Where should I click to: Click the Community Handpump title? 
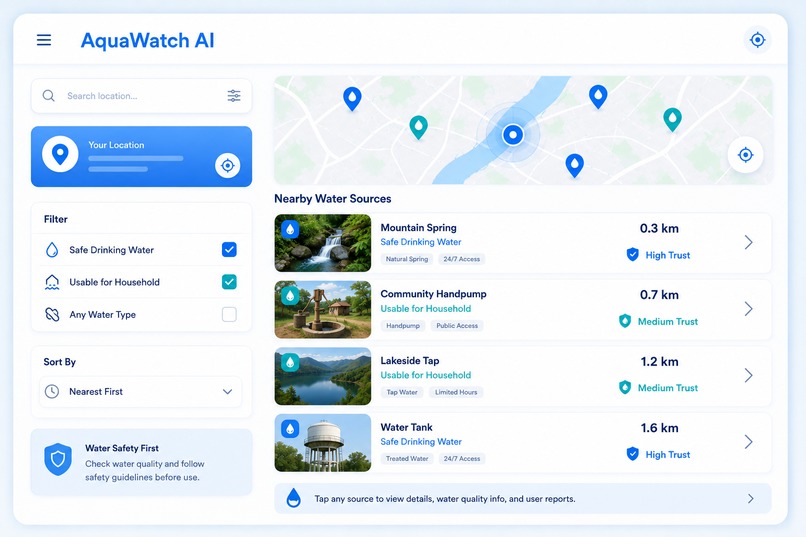pos(433,294)
